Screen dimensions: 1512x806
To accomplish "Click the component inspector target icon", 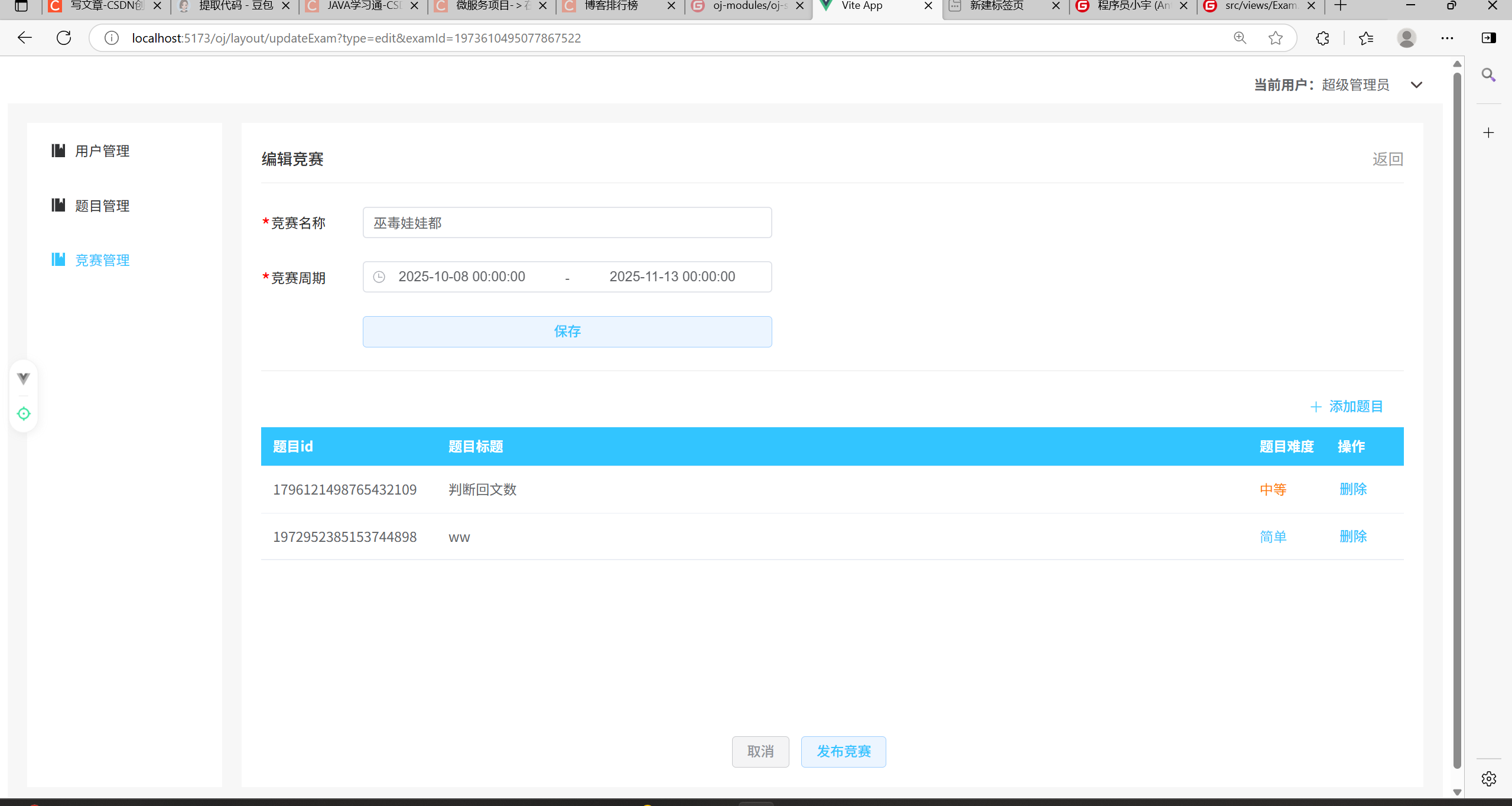I will [x=24, y=414].
